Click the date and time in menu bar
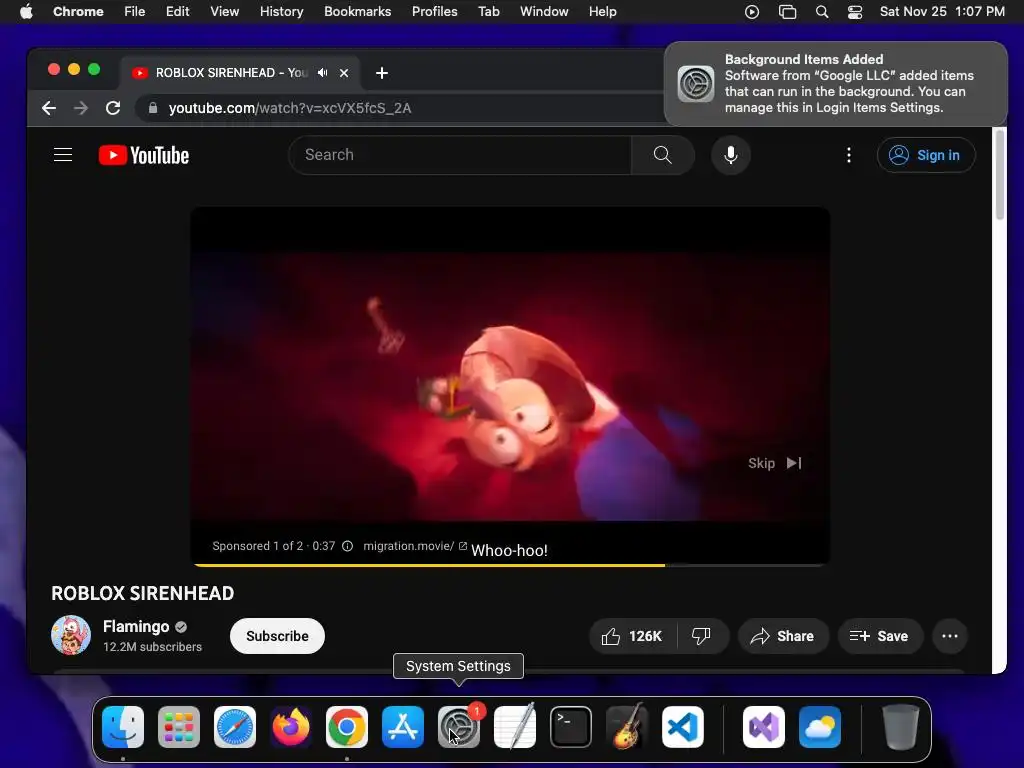 (x=942, y=12)
